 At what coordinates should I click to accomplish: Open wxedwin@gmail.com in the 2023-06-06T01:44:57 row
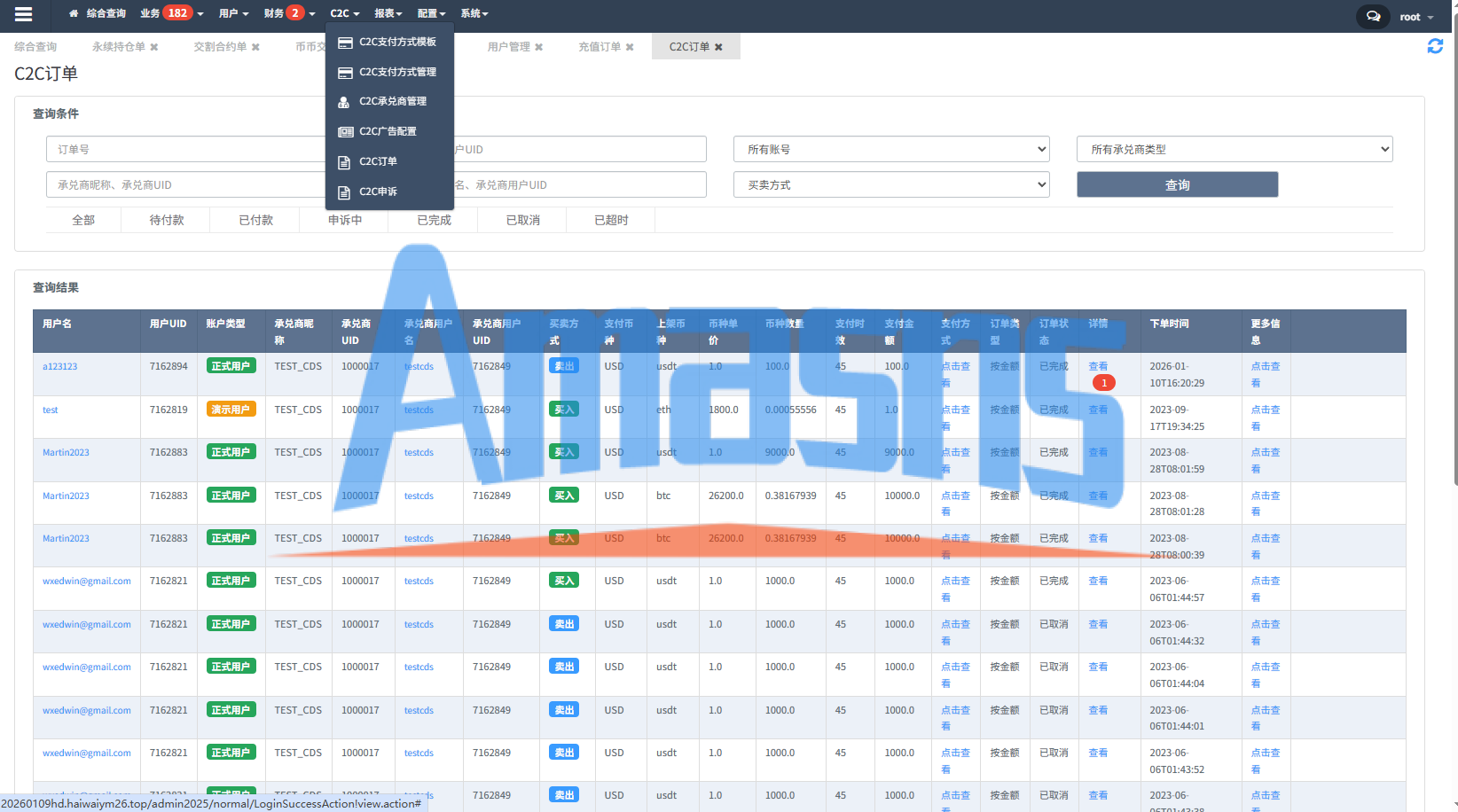[87, 582]
